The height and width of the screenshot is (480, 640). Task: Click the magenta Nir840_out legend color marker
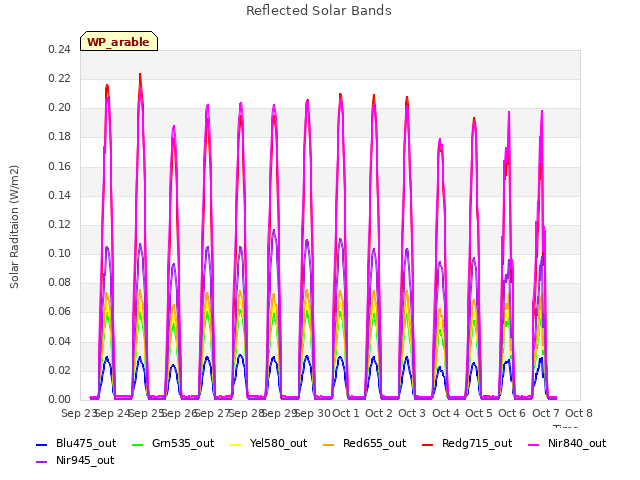pyautogui.click(x=535, y=444)
